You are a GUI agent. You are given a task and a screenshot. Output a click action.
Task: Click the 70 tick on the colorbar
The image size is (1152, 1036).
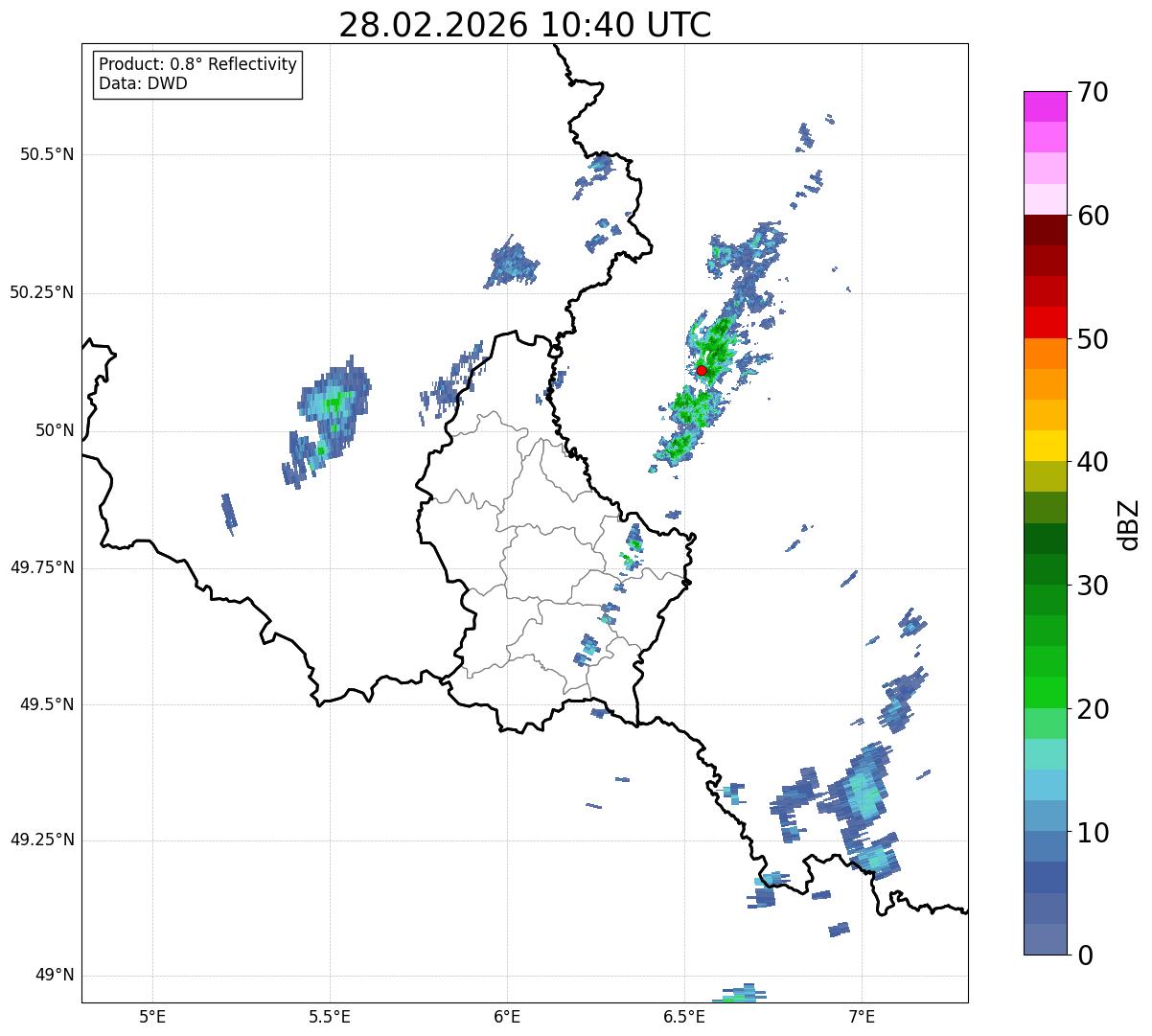(1093, 92)
